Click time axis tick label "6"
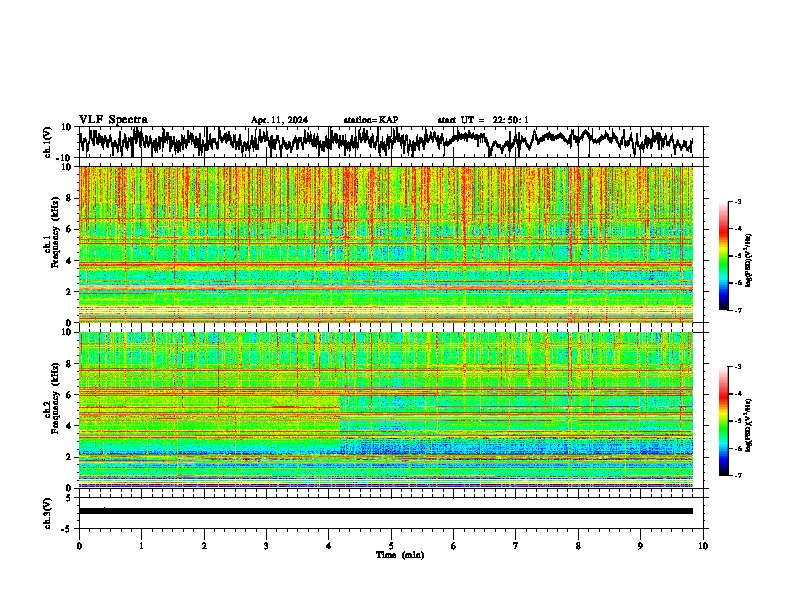Viewport: 792px width, 612px height. [x=453, y=546]
